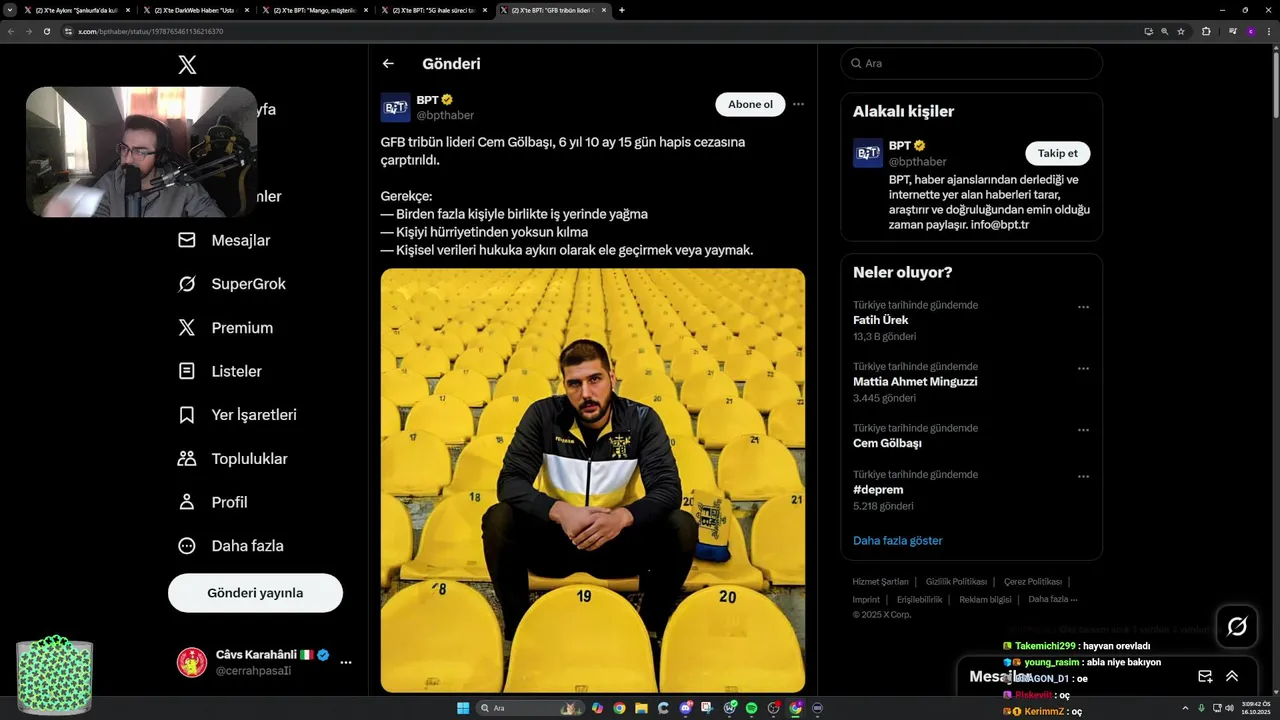Screen dimensions: 1280x720
Task: Click the X logo in sidebar
Action: click(x=187, y=65)
